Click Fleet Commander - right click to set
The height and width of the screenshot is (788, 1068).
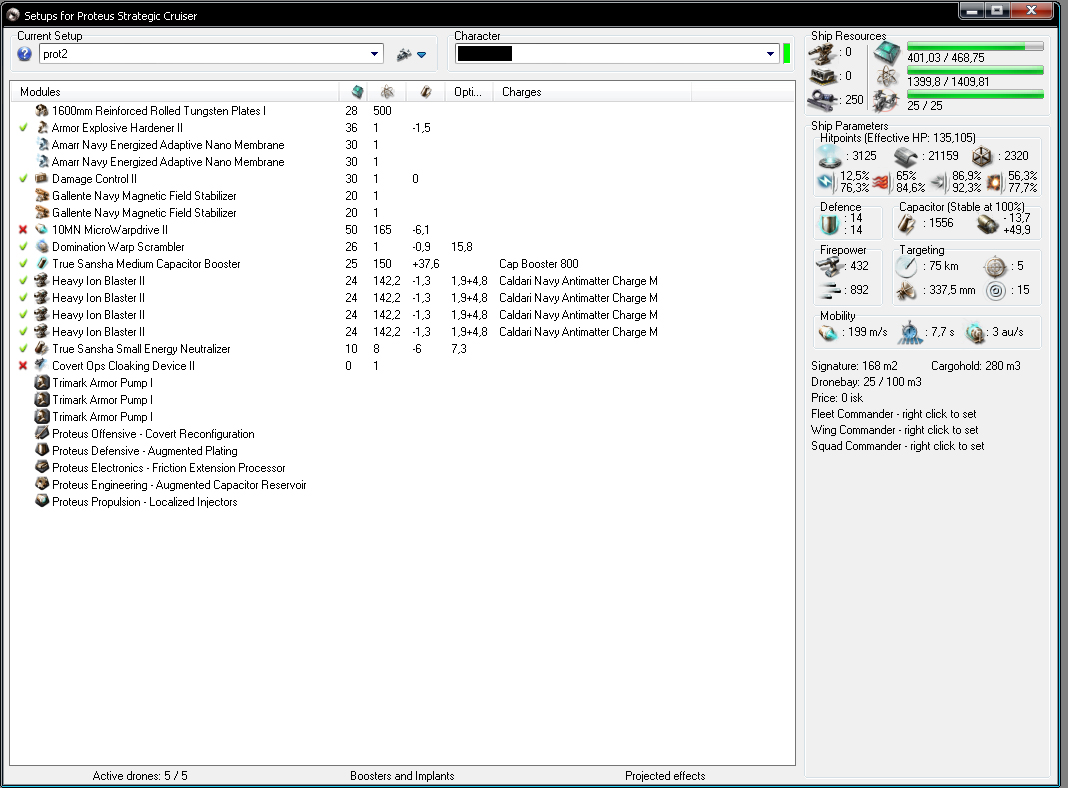click(x=894, y=414)
